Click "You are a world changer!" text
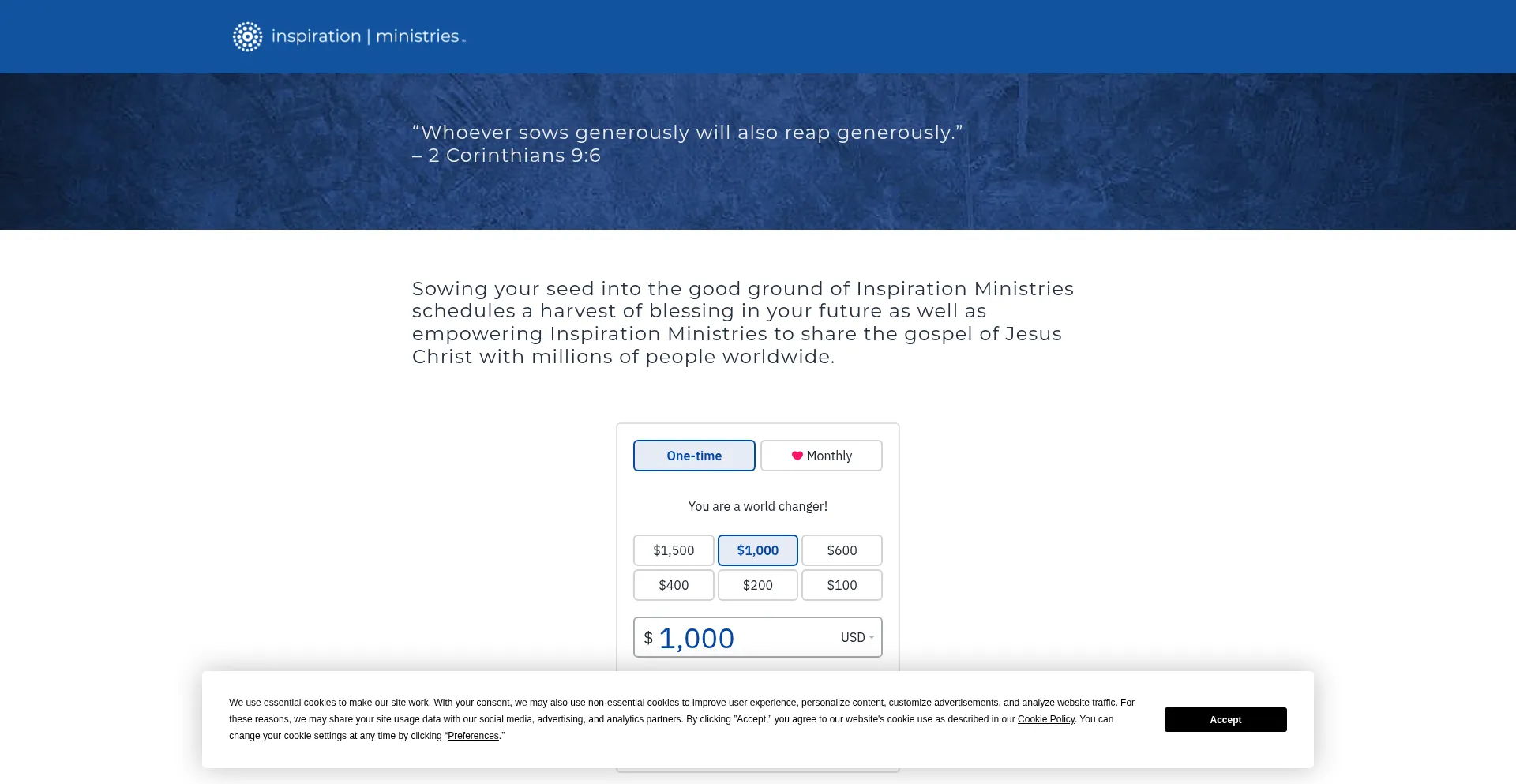Image resolution: width=1516 pixels, height=784 pixels. 758,506
